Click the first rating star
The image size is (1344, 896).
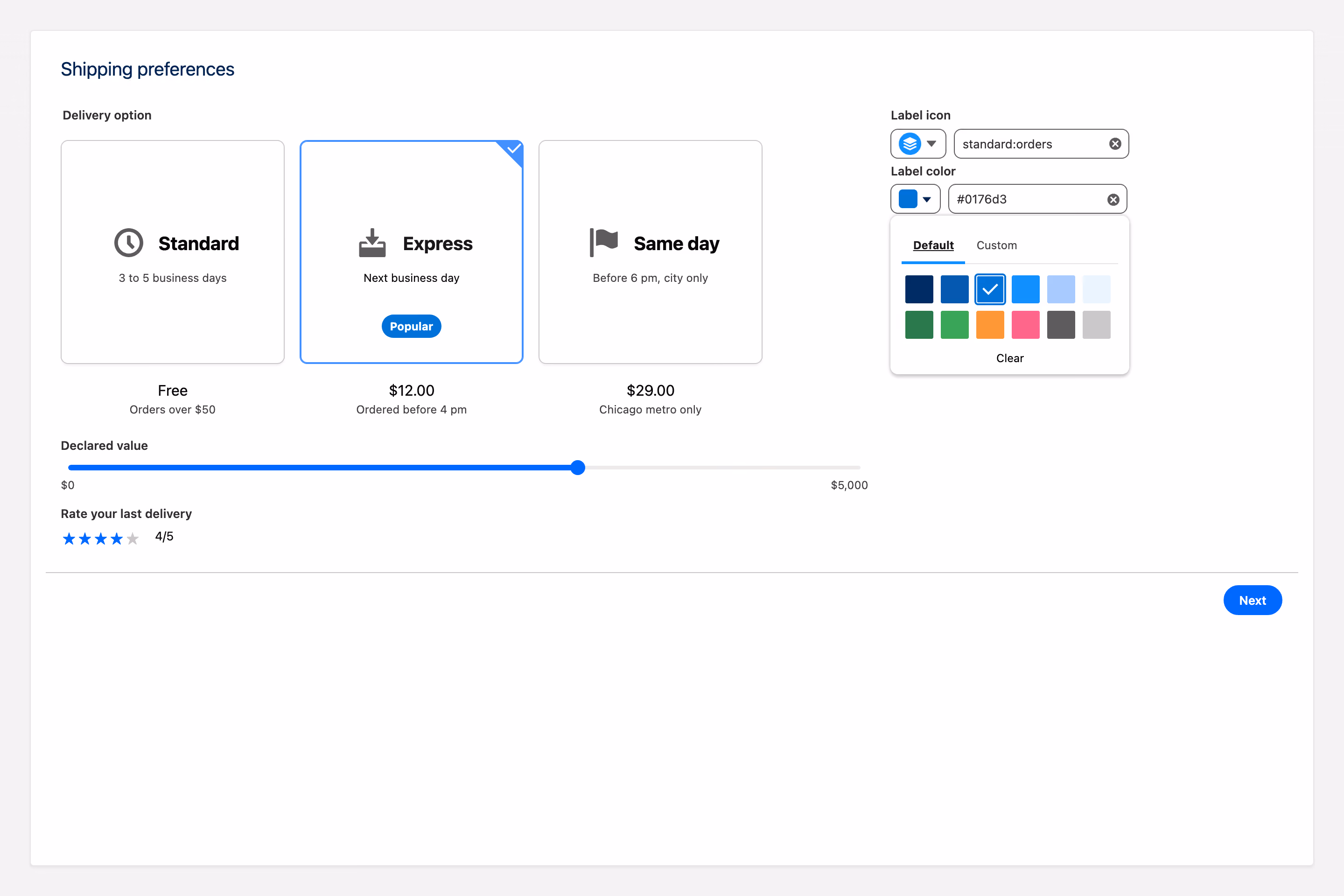coord(69,538)
